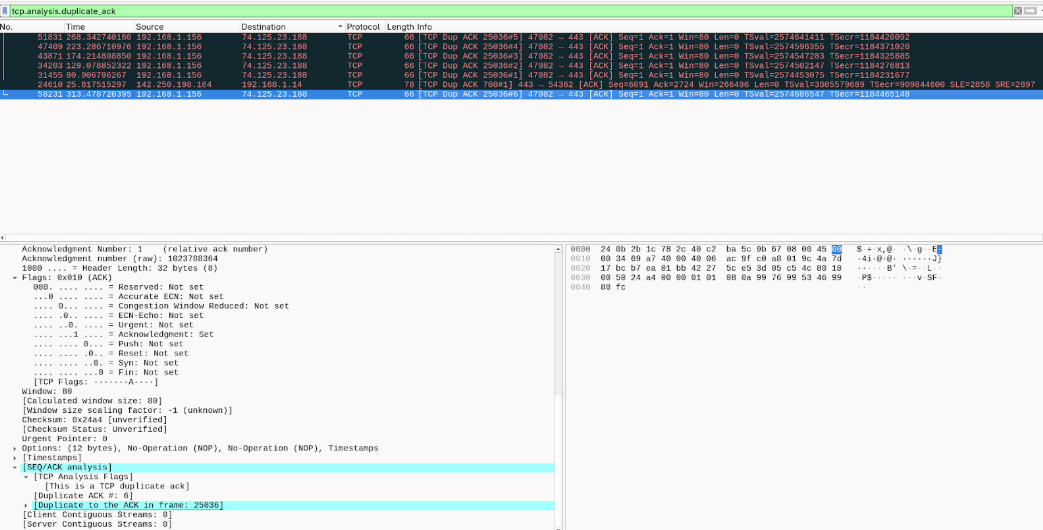Viewport: 1043px width, 530px height.
Task: Collapse the [TCP Analysis Flags] node
Action: click(x=26, y=477)
